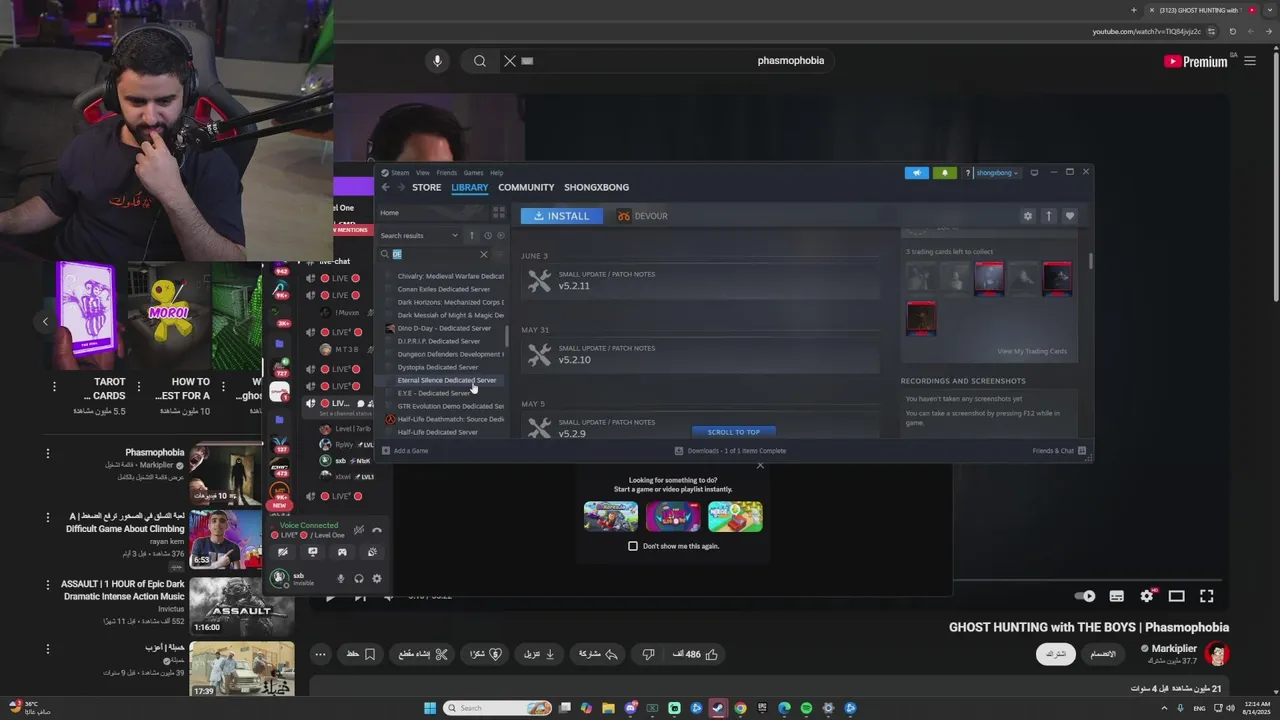Add Devour to favorites heart icon
The width and height of the screenshot is (1280, 720).
click(1069, 216)
